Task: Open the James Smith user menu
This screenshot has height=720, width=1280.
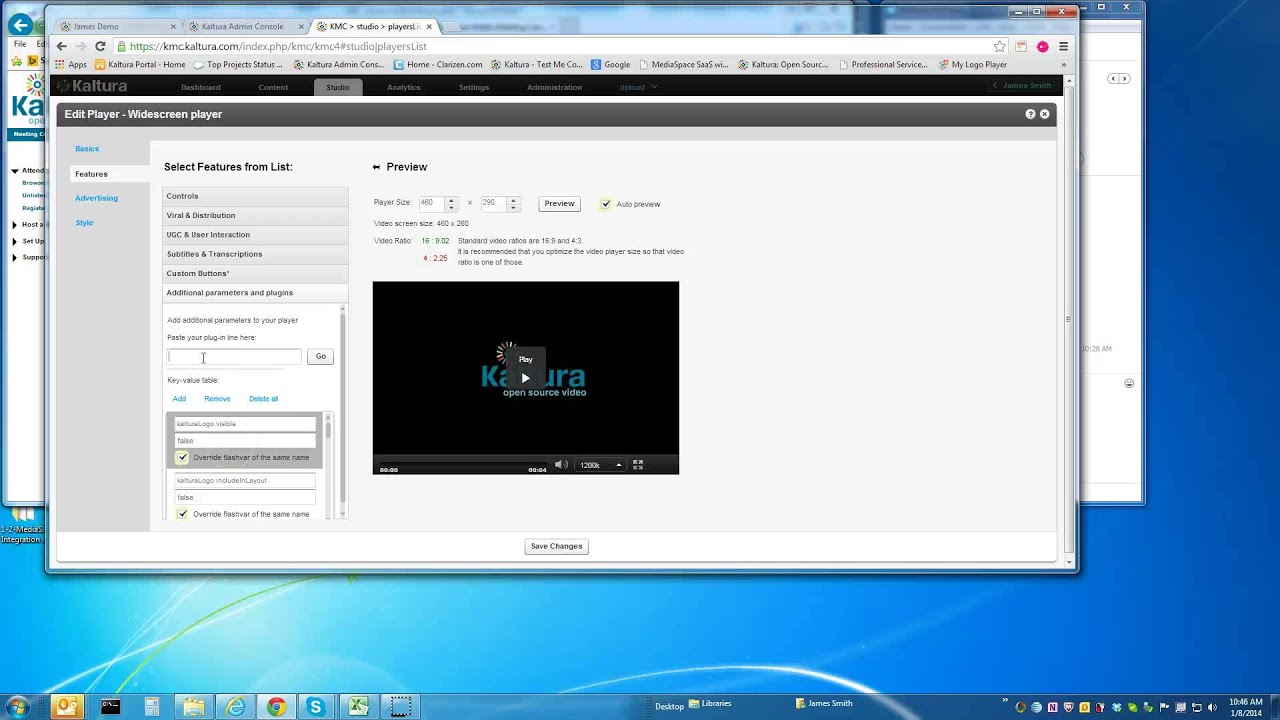Action: (1024, 86)
